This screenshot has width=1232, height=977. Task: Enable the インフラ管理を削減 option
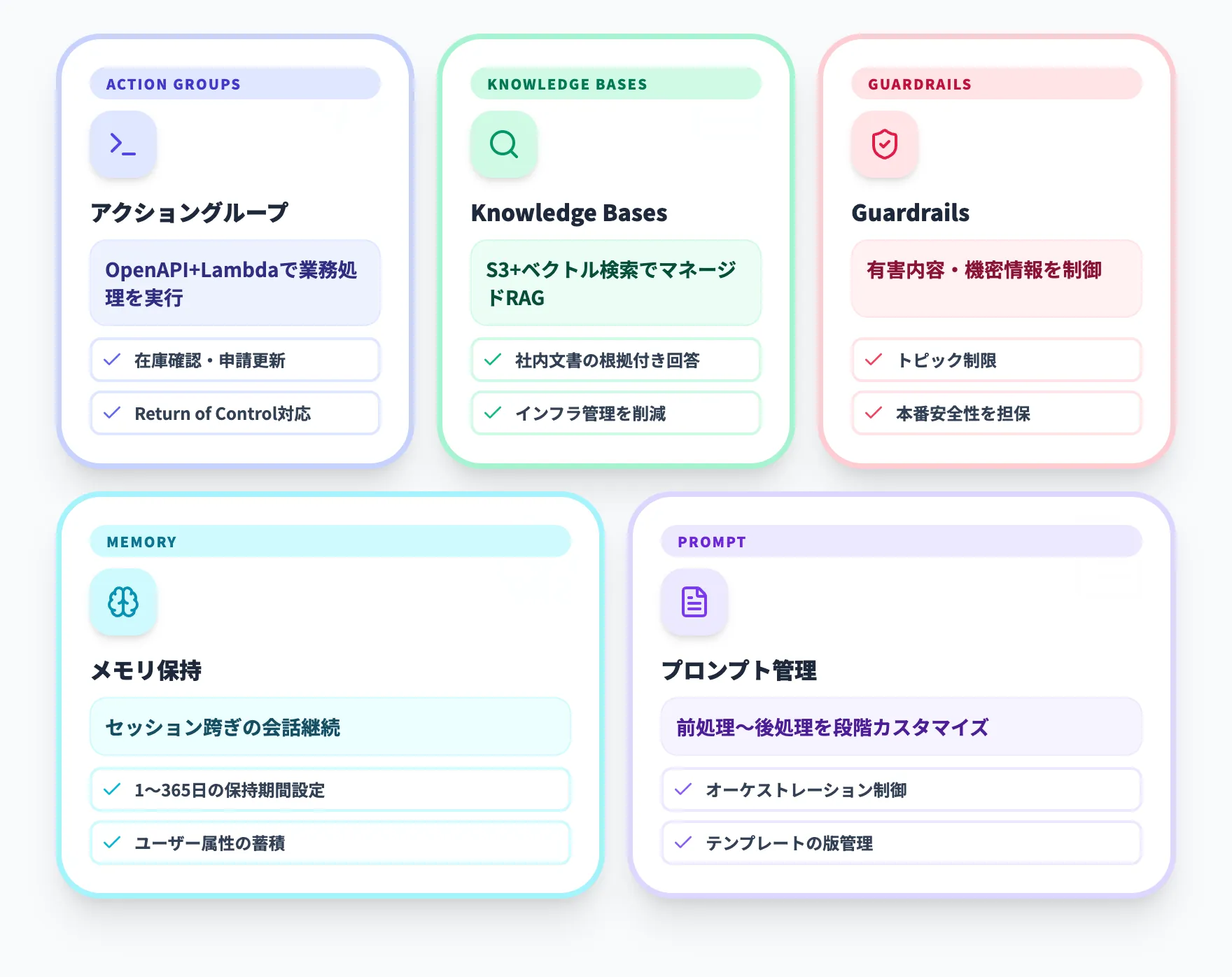pos(615,414)
